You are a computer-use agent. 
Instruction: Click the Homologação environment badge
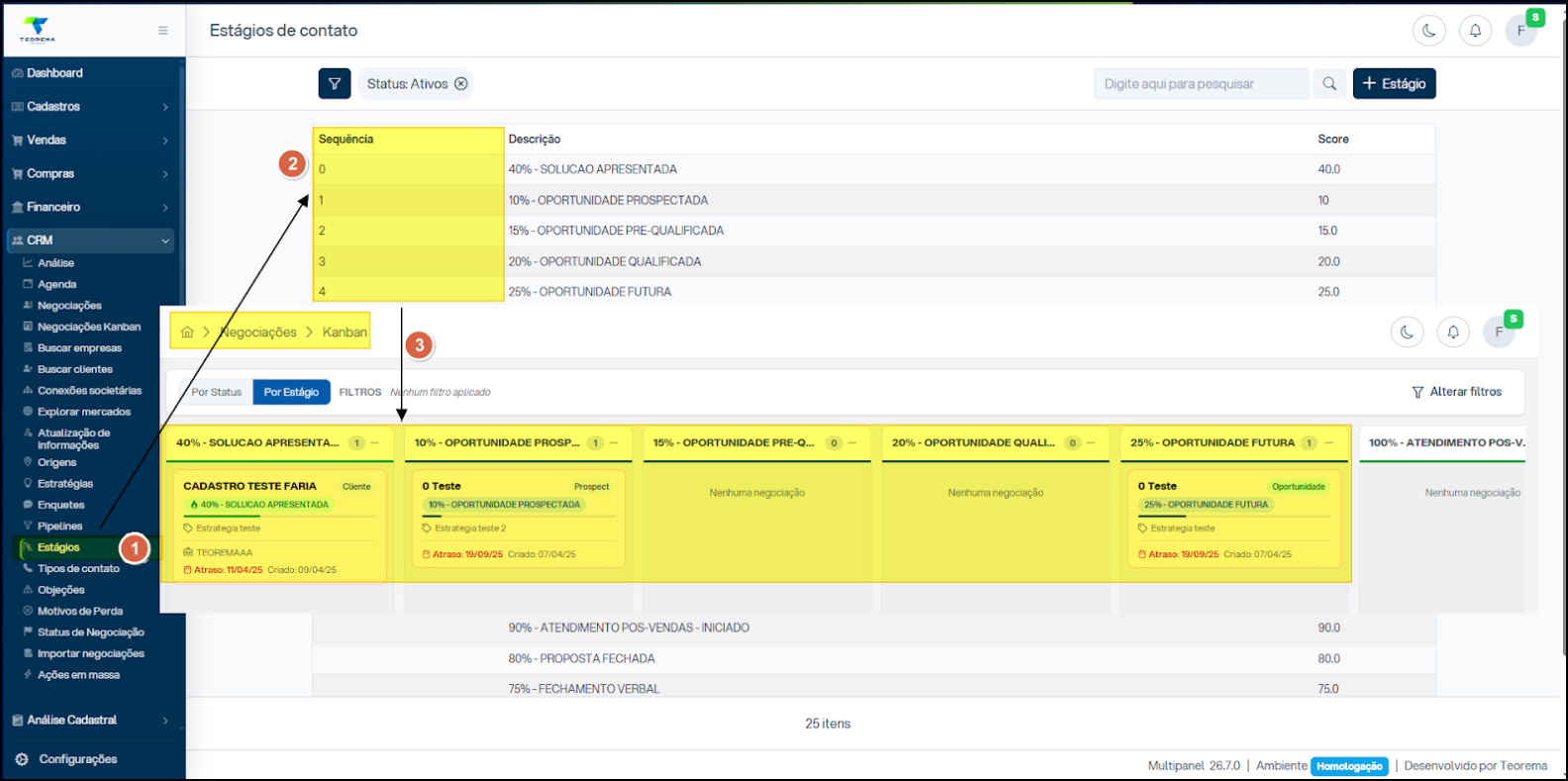tap(1349, 766)
